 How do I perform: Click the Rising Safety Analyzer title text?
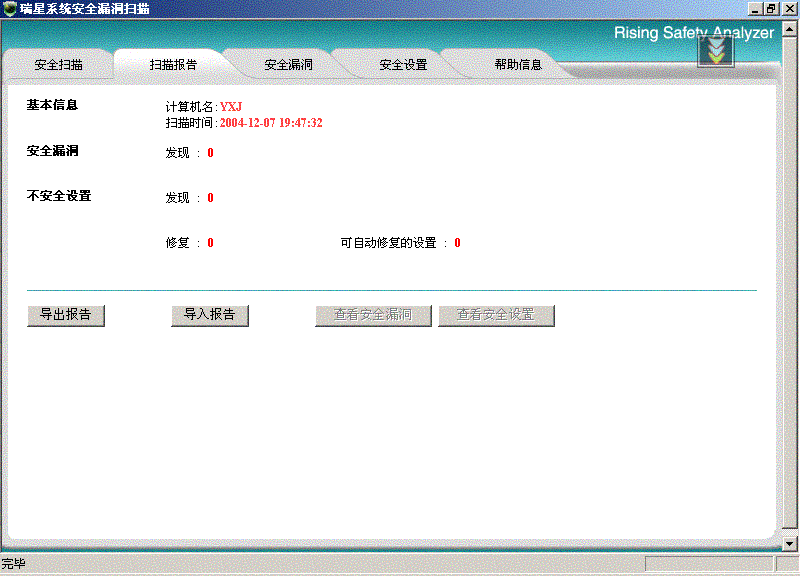pos(694,33)
